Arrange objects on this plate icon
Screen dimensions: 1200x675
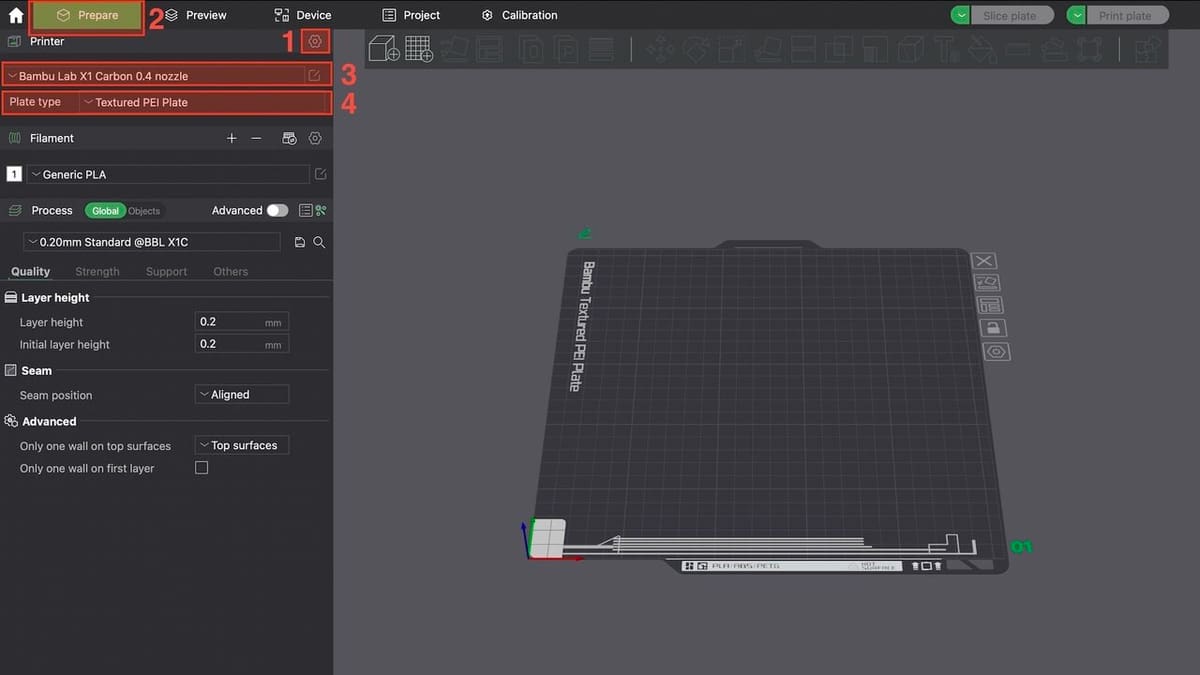click(x=990, y=305)
